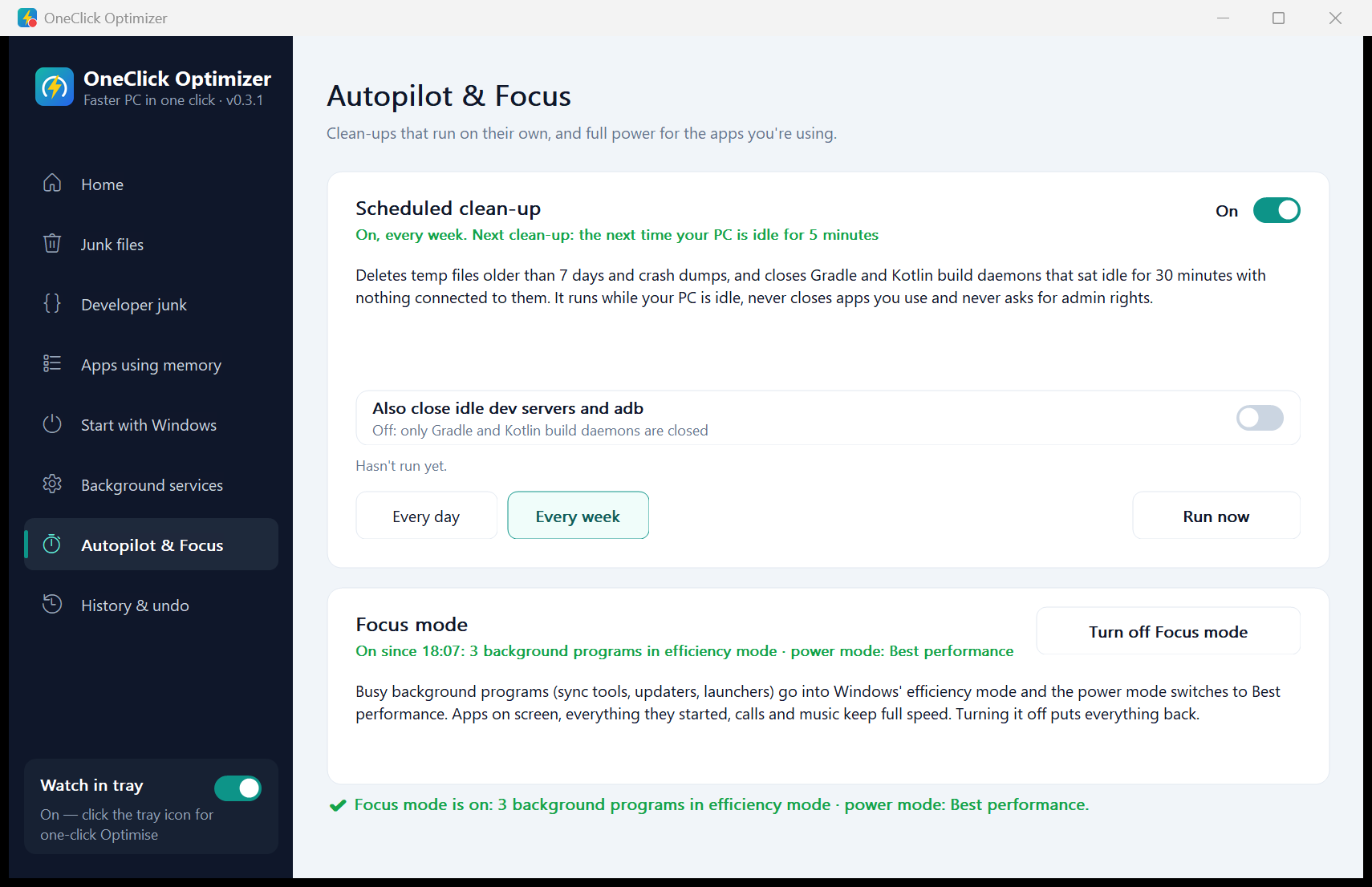The image size is (1372, 887).
Task: Click the 'On, every week. Next clean-up' status line
Action: [617, 235]
